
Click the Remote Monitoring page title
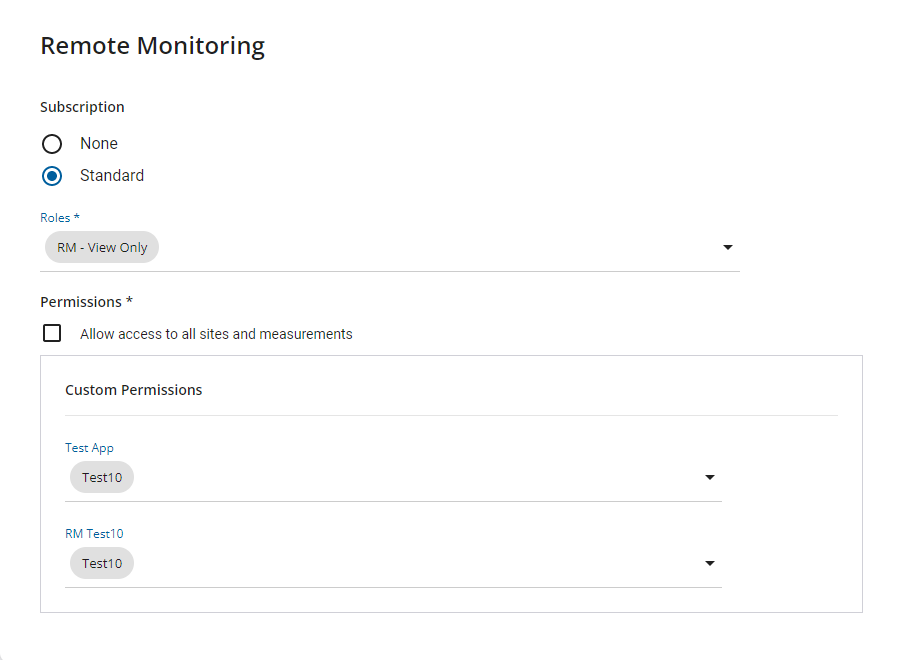152,46
